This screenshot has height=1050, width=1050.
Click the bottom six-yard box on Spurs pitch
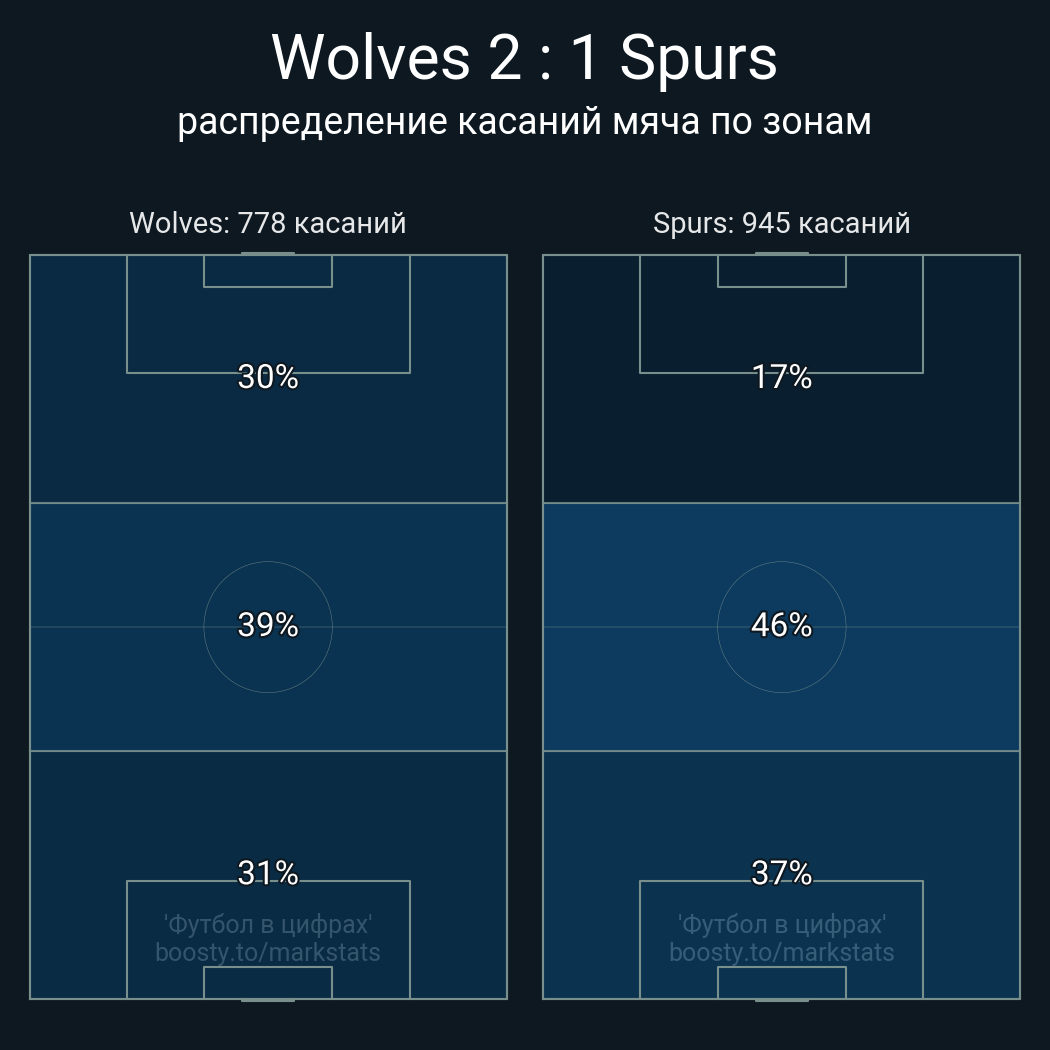(x=781, y=982)
